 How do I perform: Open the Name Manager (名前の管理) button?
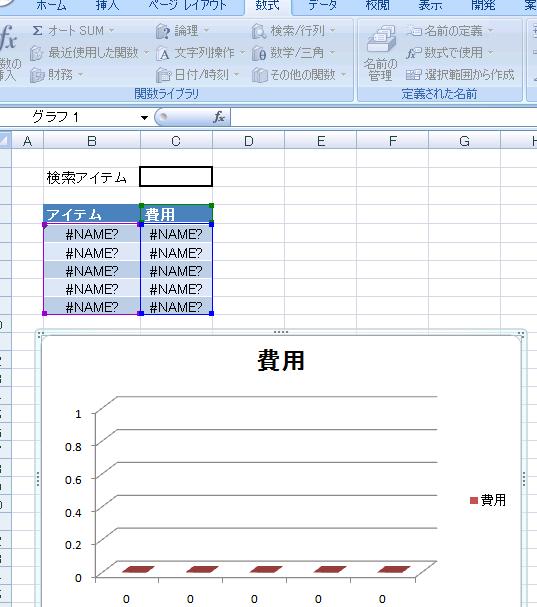[x=381, y=53]
